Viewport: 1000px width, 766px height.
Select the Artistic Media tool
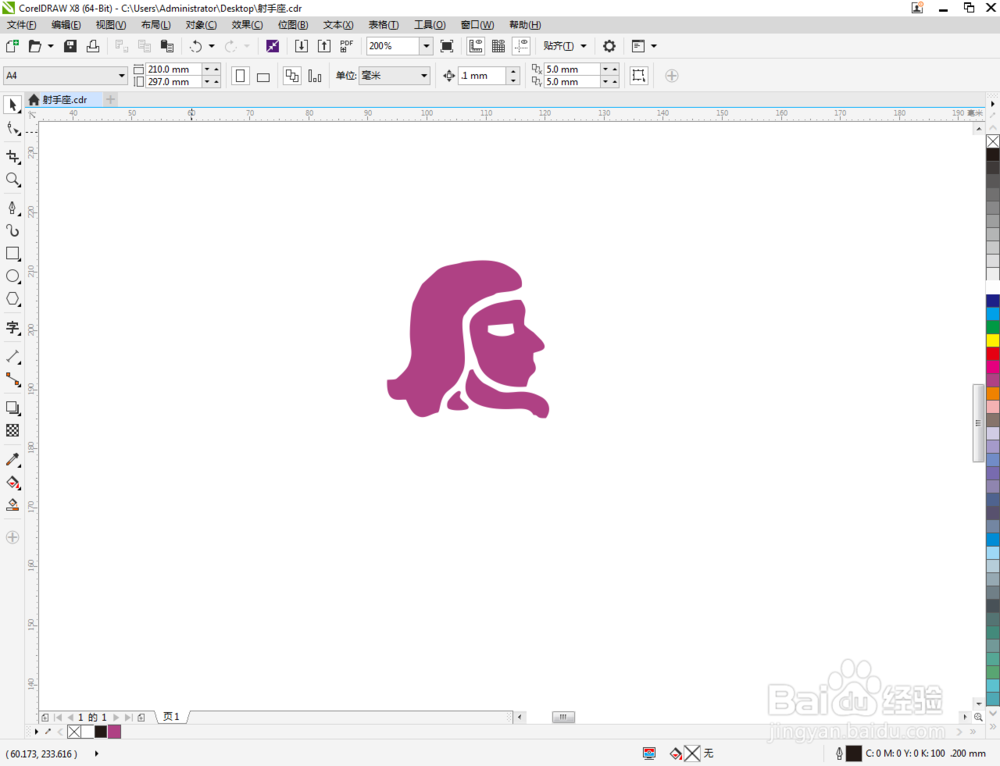point(12,230)
